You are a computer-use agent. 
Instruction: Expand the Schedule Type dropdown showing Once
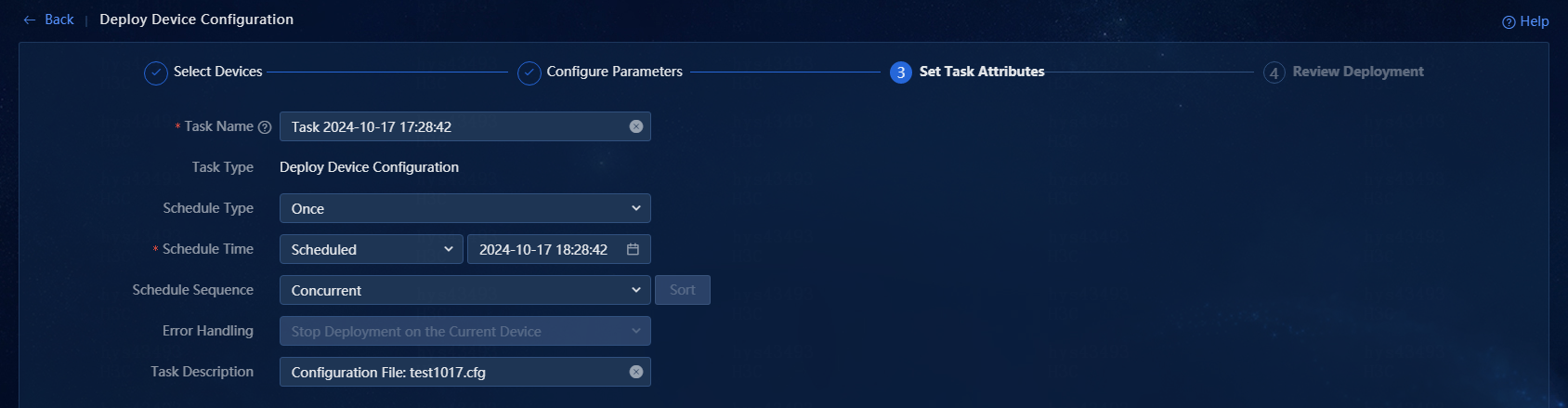pos(465,208)
